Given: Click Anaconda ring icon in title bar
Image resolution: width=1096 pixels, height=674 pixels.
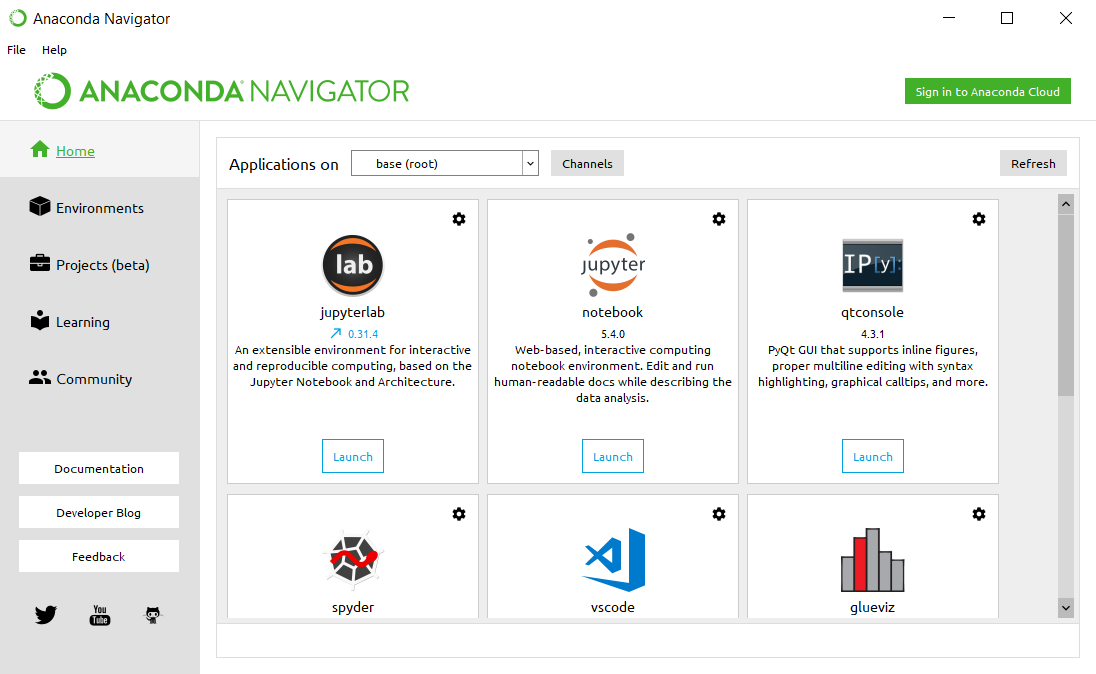Looking at the screenshot, I should click(x=17, y=18).
